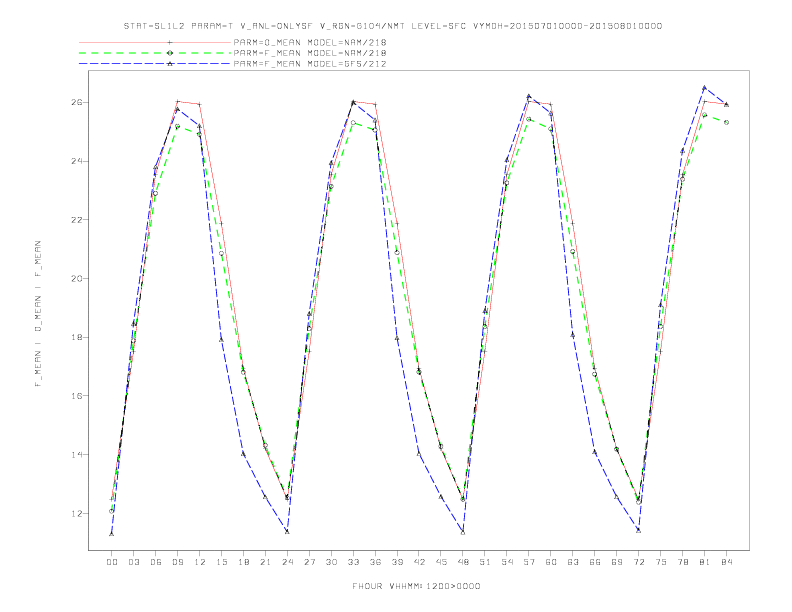This screenshot has height=612, width=792.
Task: Click forecast hour tick label 42
Action: click(419, 562)
